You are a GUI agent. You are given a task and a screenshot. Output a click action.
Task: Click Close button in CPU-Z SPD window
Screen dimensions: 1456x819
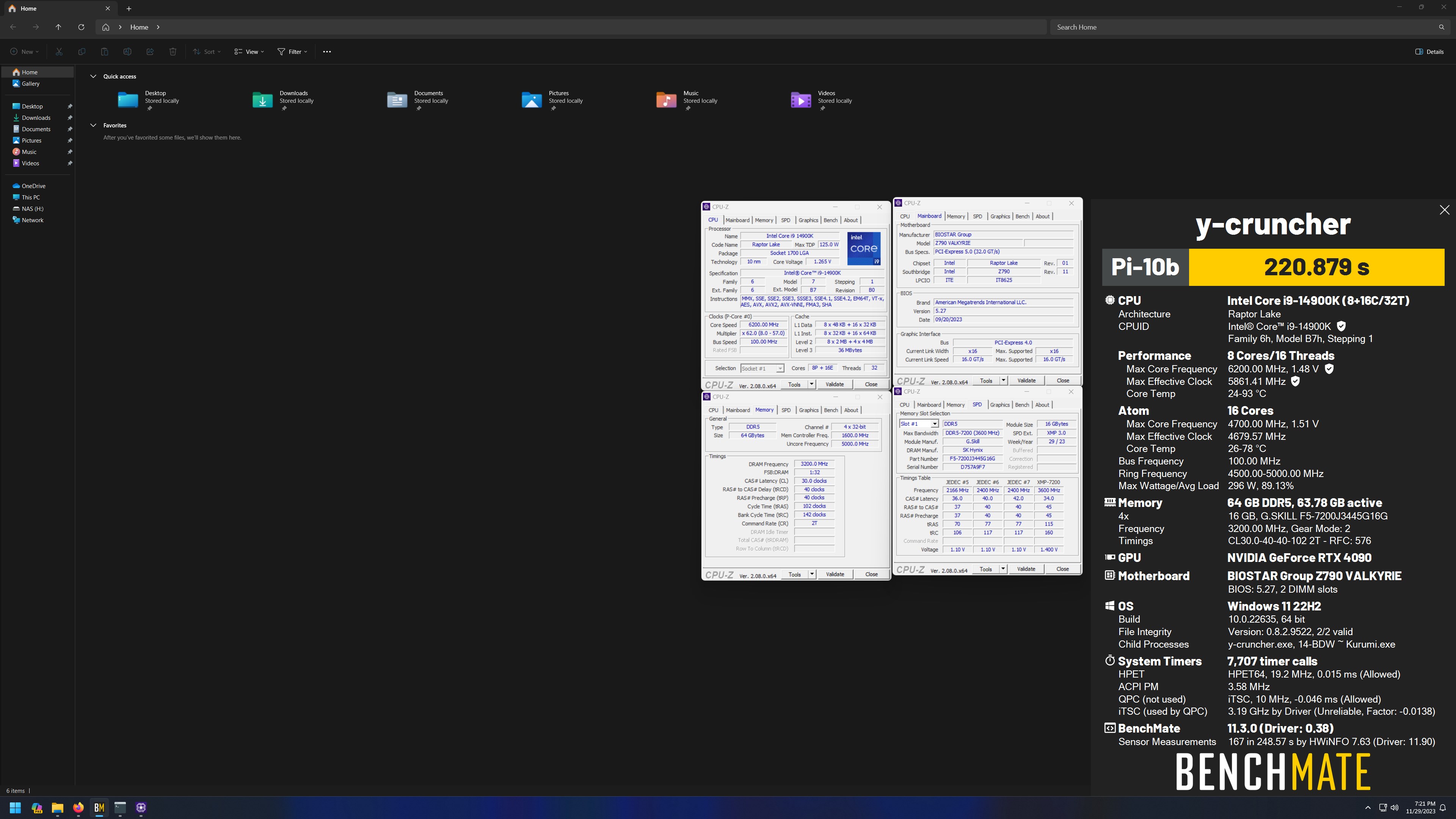(1062, 569)
